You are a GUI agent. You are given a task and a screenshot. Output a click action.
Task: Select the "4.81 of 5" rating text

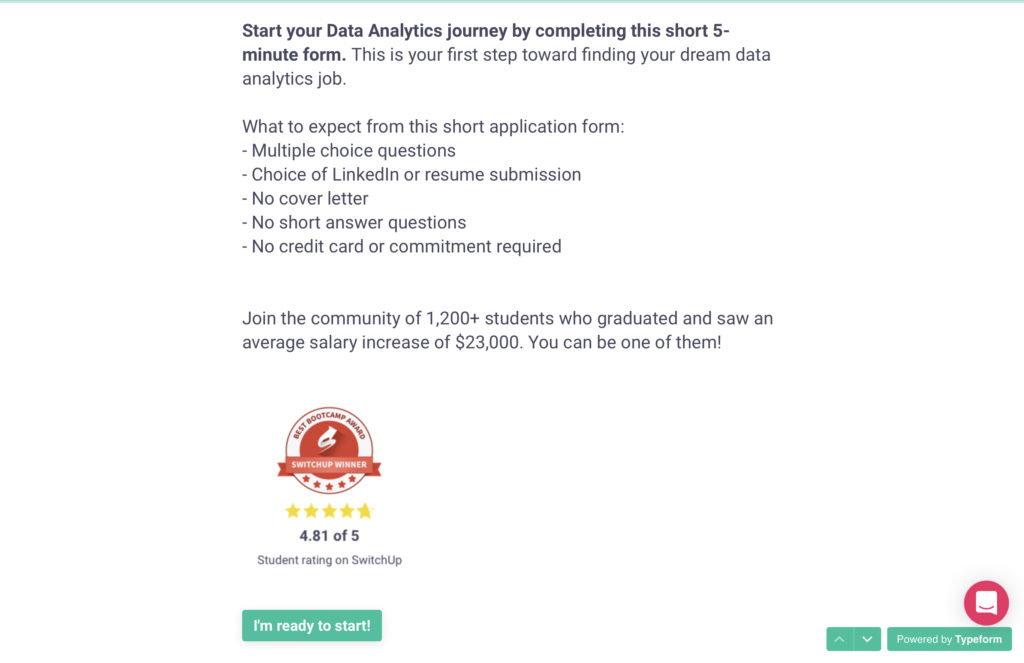(x=329, y=536)
